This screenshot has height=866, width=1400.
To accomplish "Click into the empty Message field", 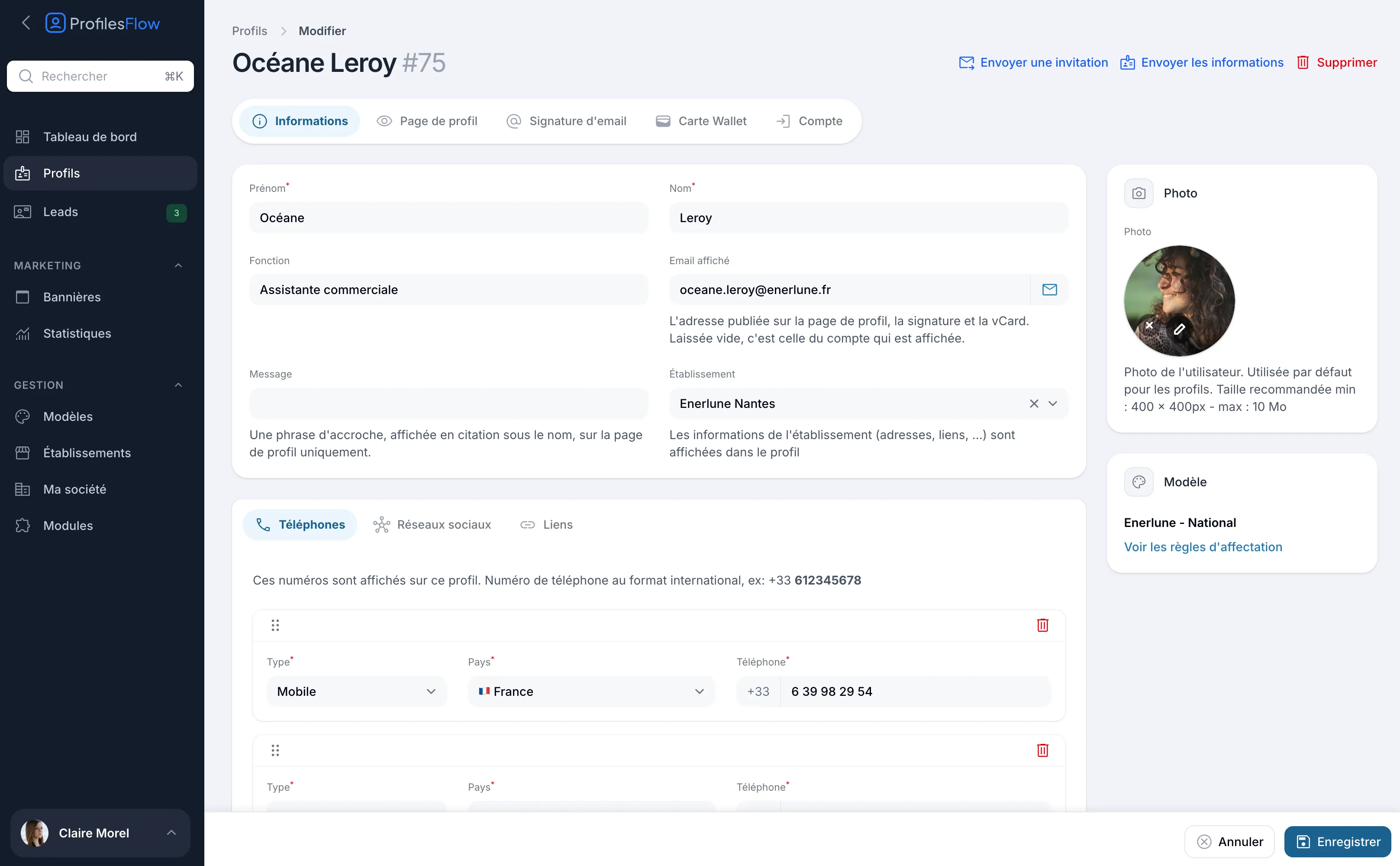I will tap(448, 404).
